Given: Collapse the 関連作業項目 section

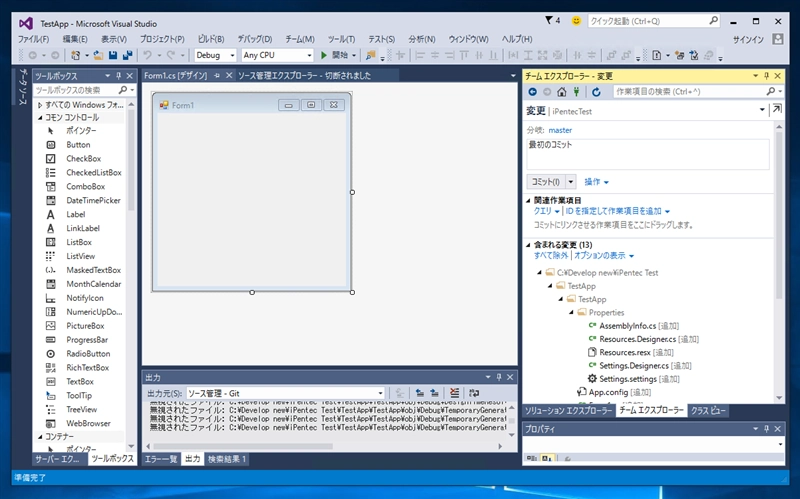Looking at the screenshot, I should [x=529, y=201].
